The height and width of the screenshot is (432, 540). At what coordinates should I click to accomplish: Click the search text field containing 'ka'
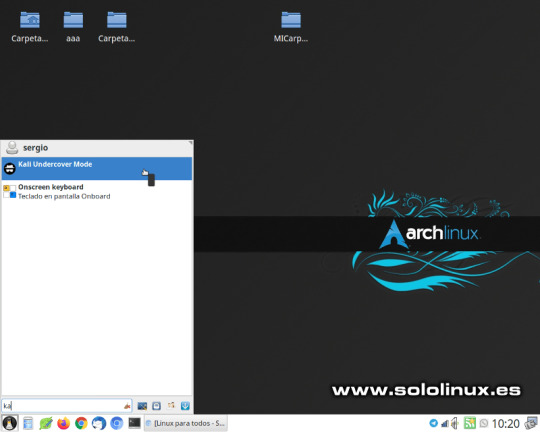coord(66,405)
